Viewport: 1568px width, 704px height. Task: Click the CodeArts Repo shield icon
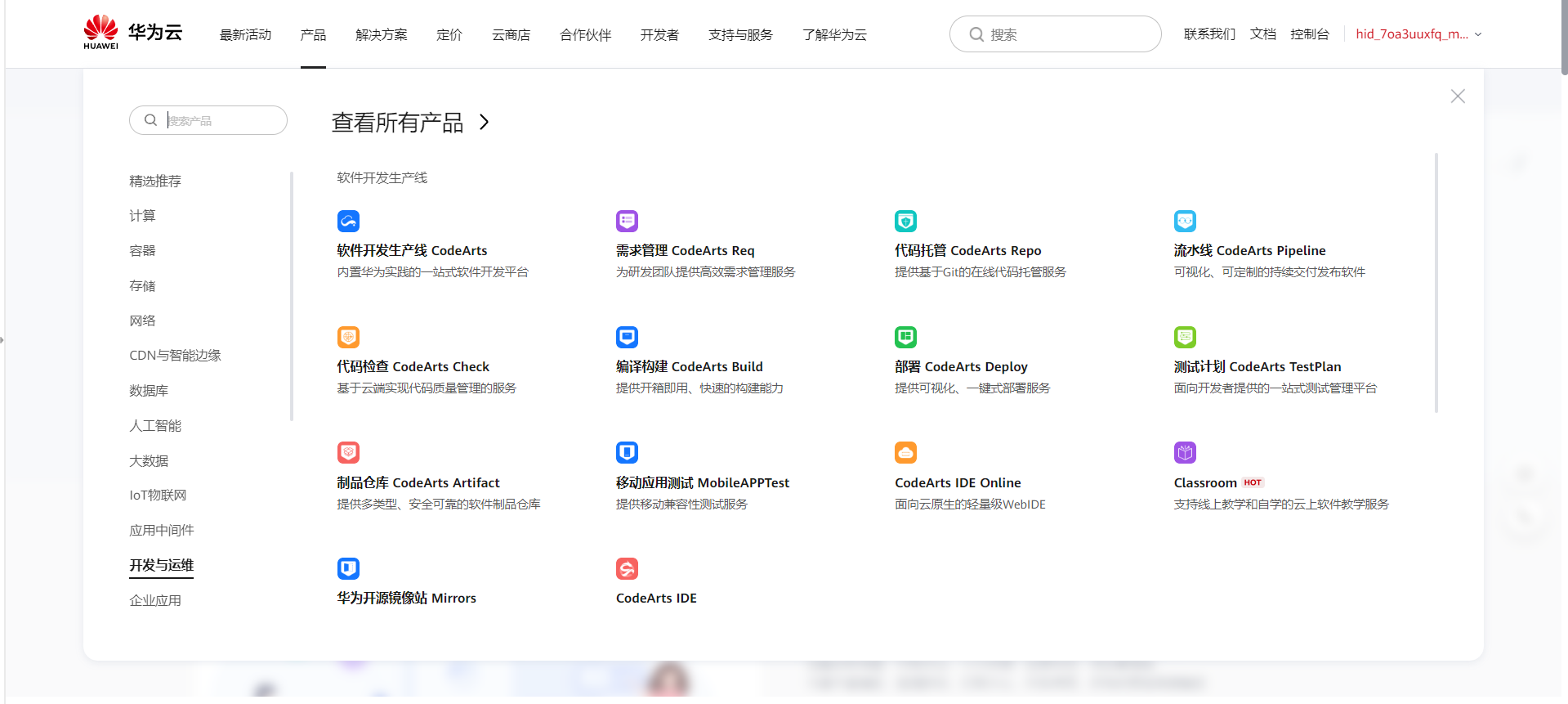click(905, 221)
